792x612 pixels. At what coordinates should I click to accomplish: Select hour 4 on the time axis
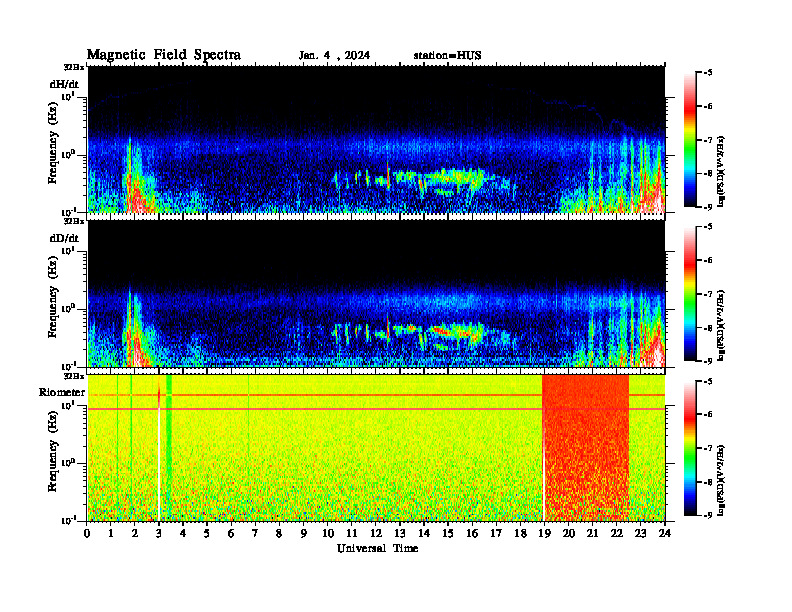tap(183, 533)
